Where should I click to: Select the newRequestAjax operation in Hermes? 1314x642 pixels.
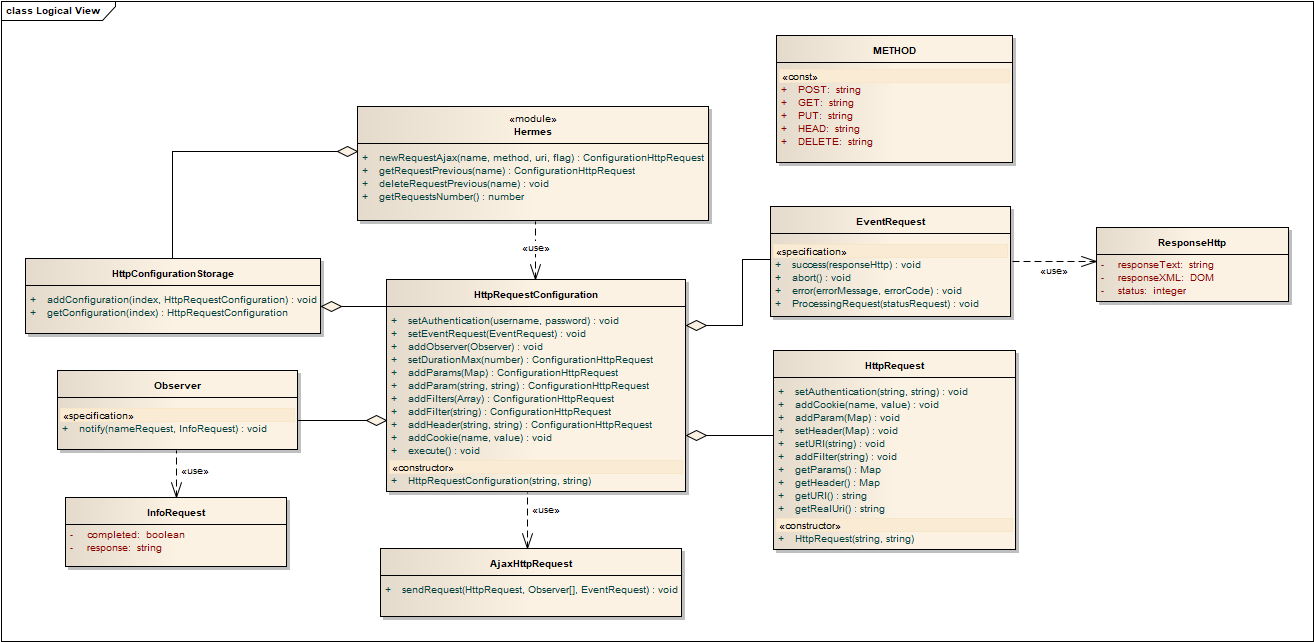tap(541, 158)
